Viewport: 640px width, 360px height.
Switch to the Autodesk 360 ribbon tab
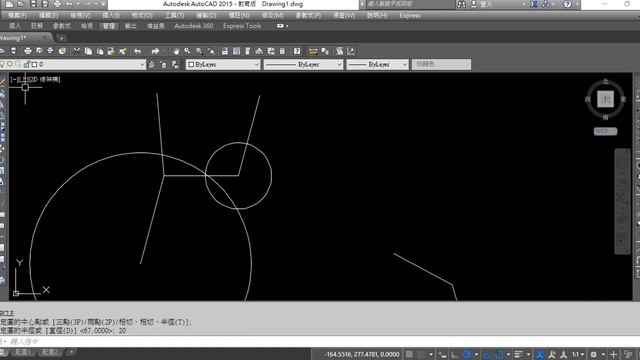click(193, 26)
